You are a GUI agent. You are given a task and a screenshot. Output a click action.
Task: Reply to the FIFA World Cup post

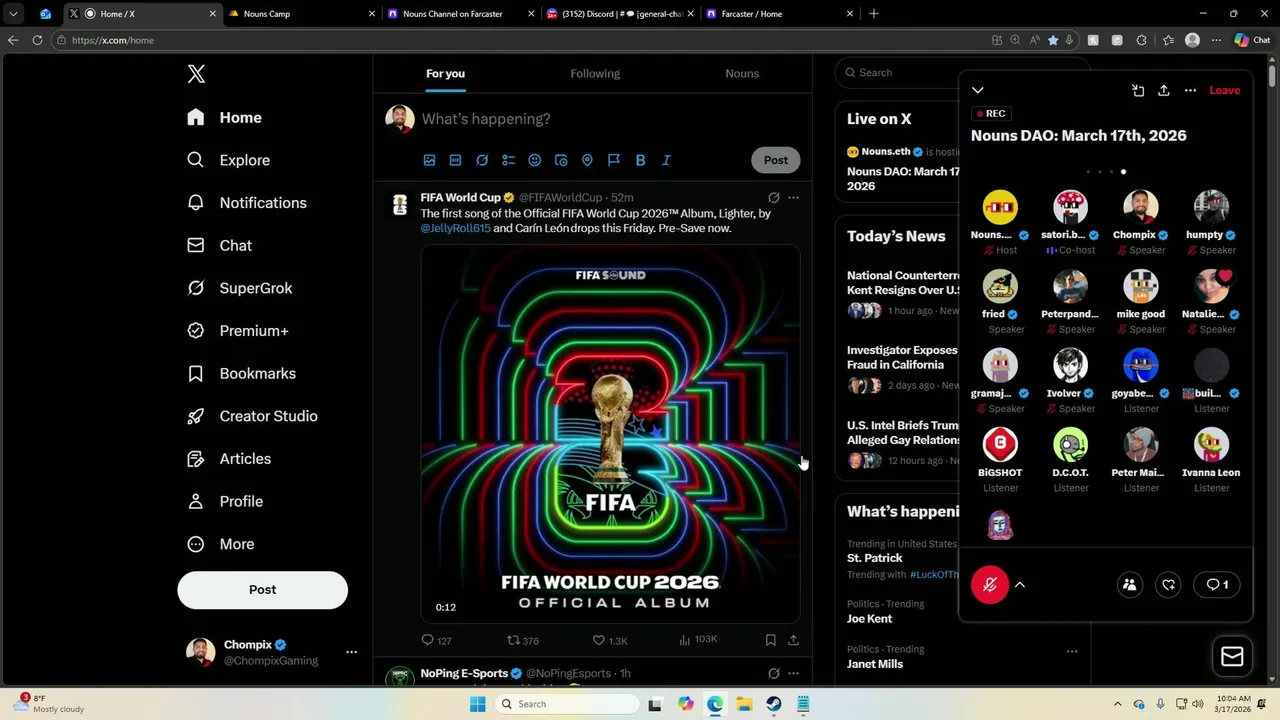436,640
